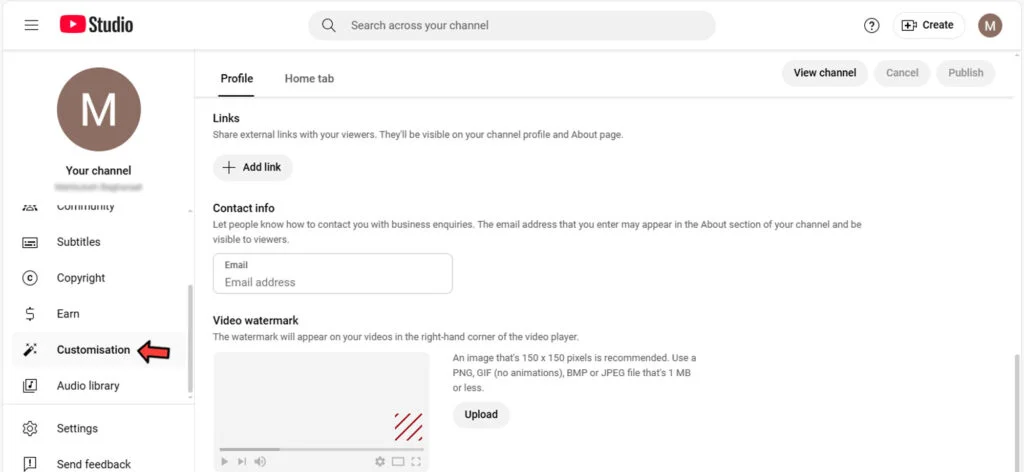
Task: Open the Earn dollar-sign section
Action: point(68,314)
